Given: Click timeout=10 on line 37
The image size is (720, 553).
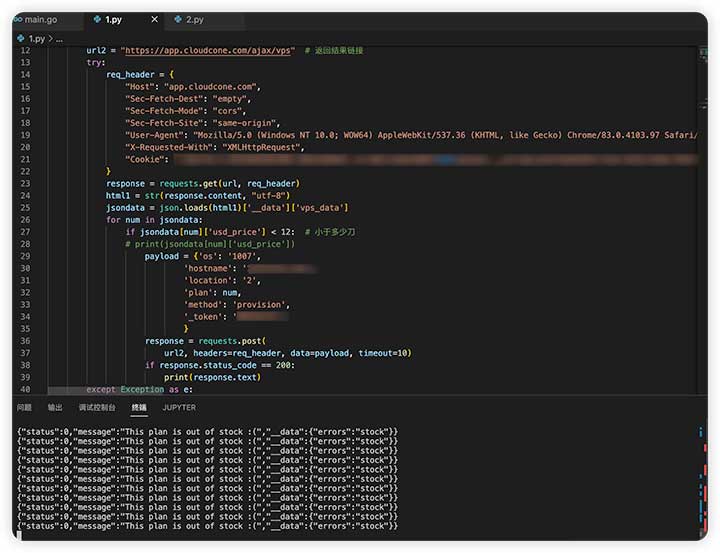Looking at the screenshot, I should click(383, 353).
